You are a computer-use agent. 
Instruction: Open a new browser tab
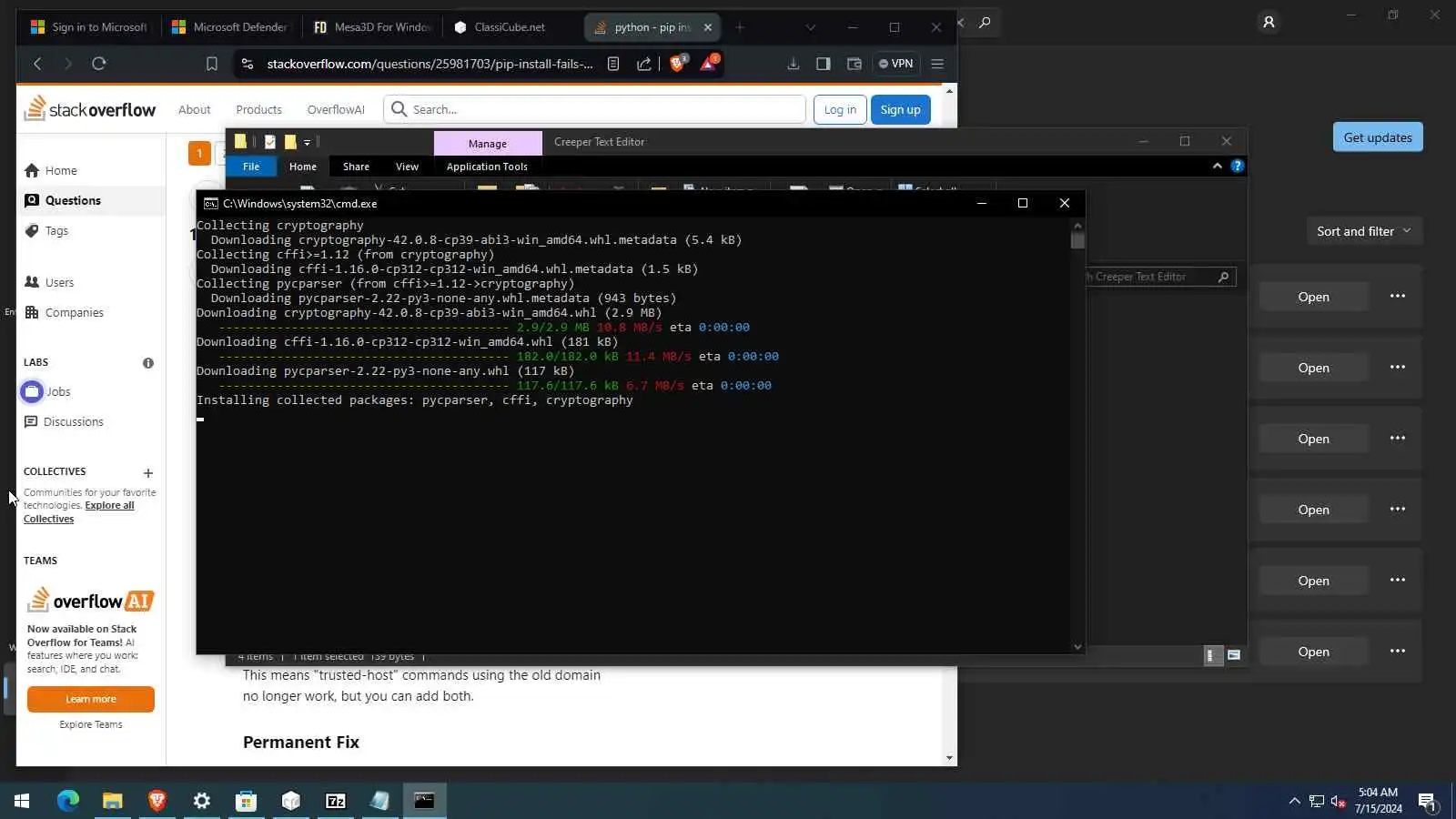[740, 27]
